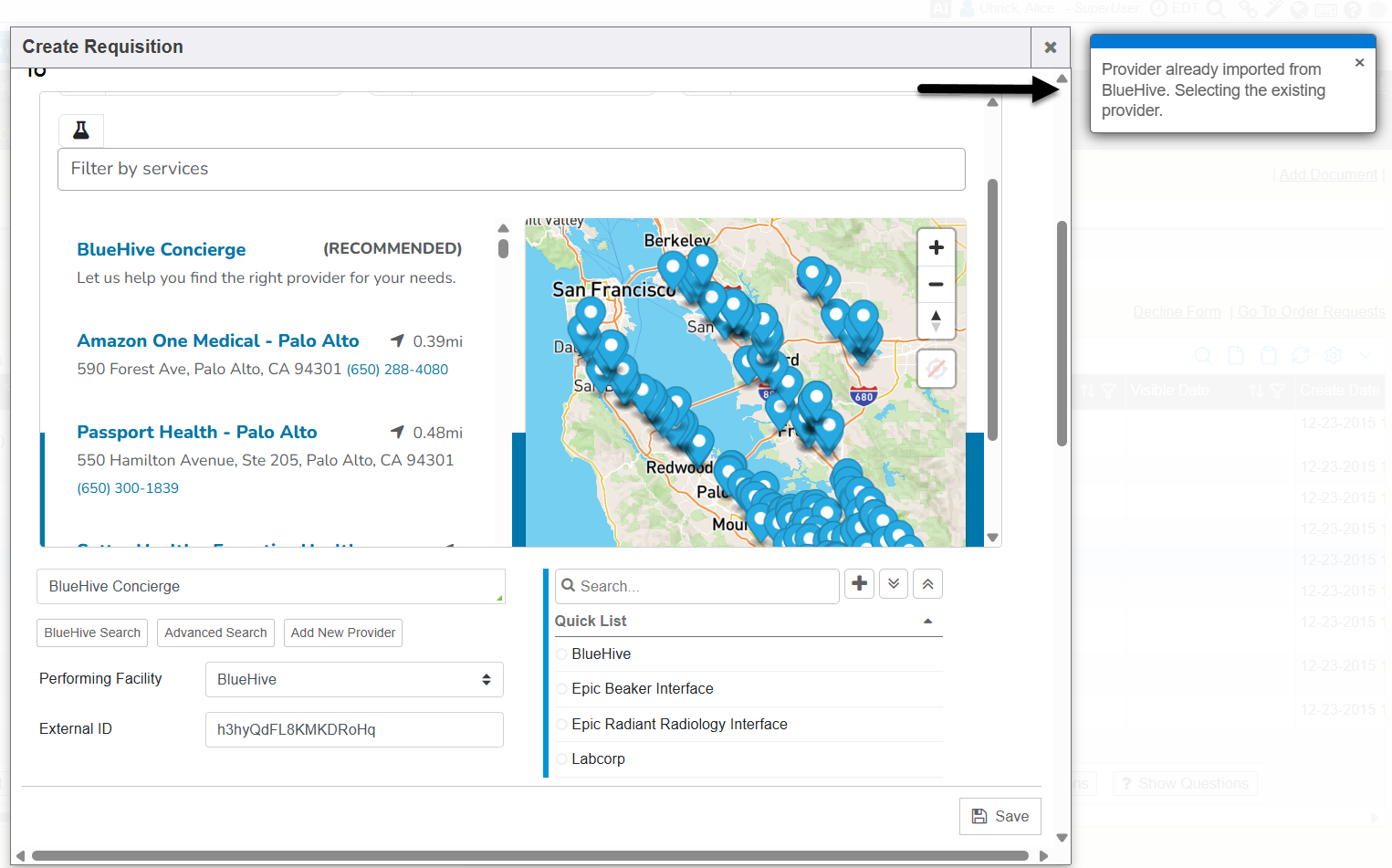
Task: Click the document icon in background grid toolbar
Action: click(1236, 355)
